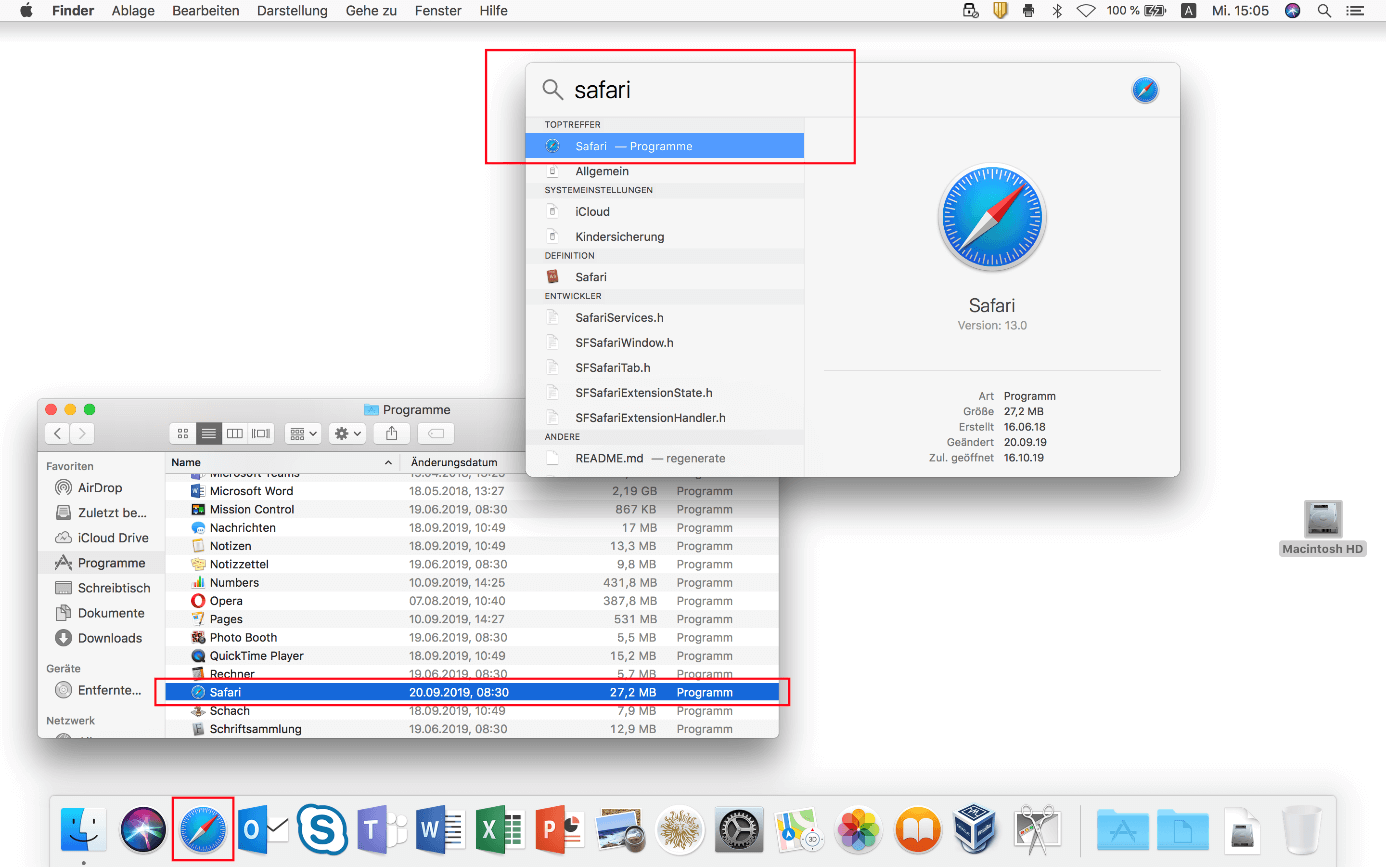The width and height of the screenshot is (1386, 867).
Task: Open Skype in the Dock
Action: tap(322, 829)
